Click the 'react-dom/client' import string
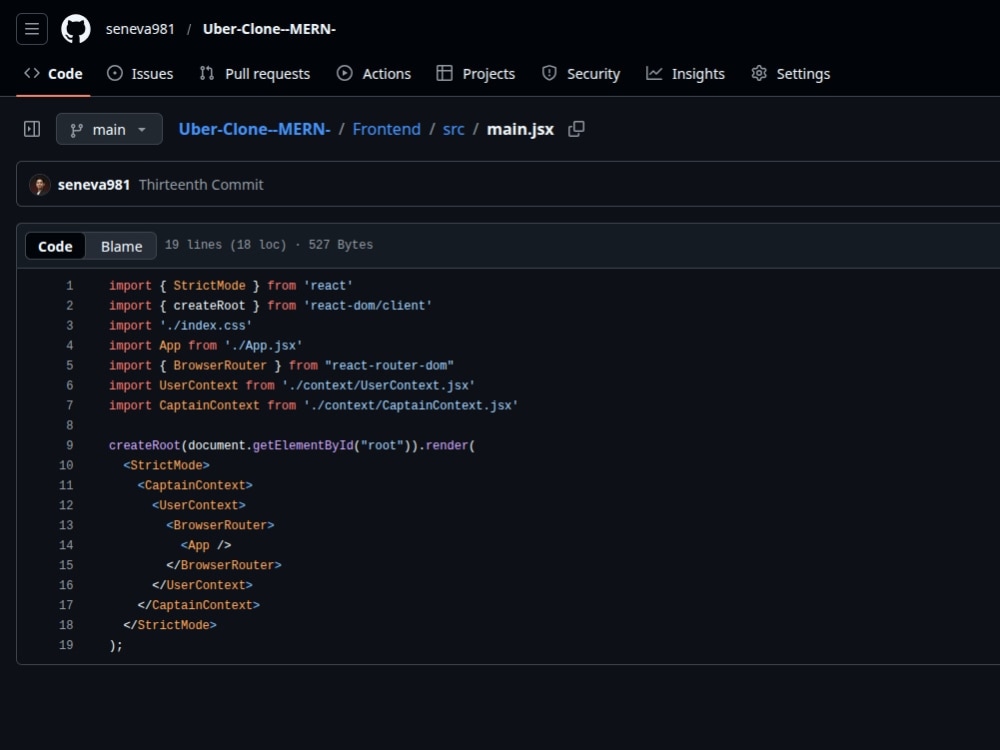 (367, 305)
